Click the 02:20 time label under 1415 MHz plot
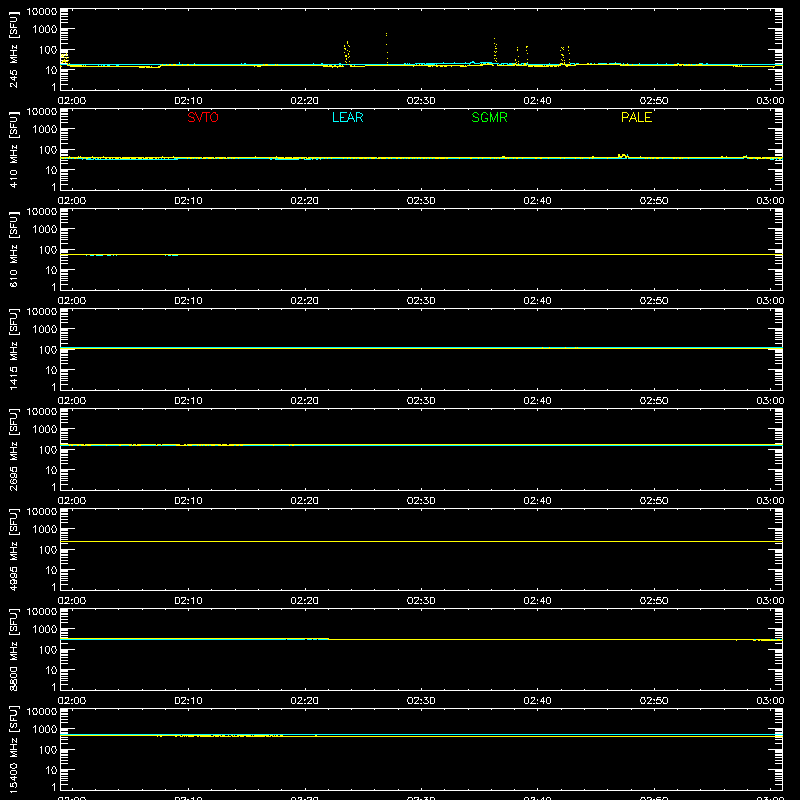Screen dimensions: 800x800 point(305,401)
